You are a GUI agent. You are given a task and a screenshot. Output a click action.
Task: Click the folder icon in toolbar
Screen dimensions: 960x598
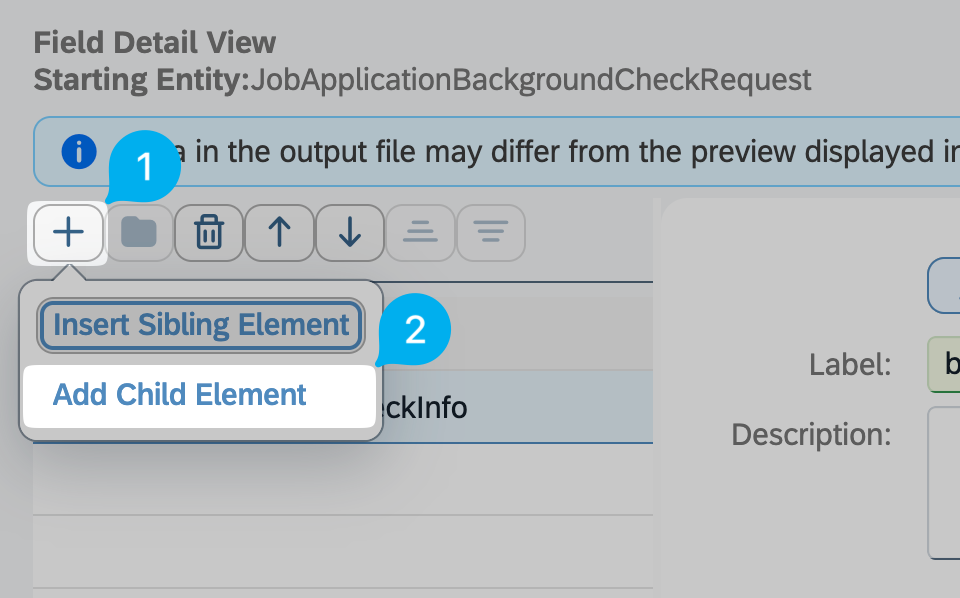[x=139, y=233]
